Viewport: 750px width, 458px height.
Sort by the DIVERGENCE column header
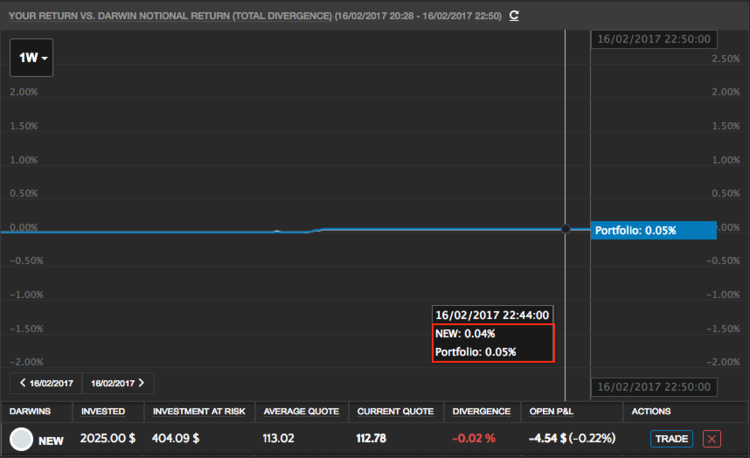[481, 411]
